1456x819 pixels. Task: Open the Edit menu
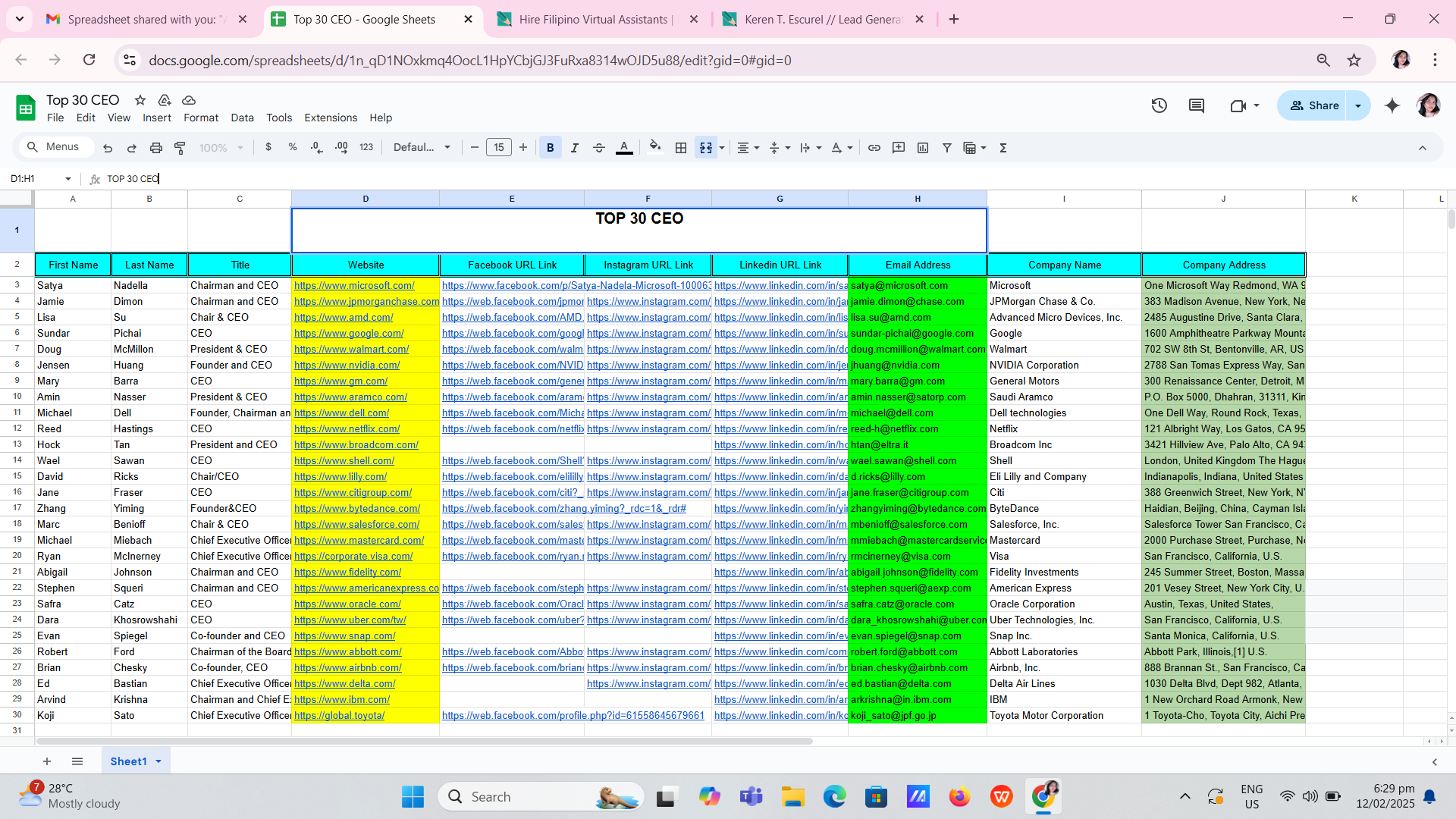(x=86, y=118)
